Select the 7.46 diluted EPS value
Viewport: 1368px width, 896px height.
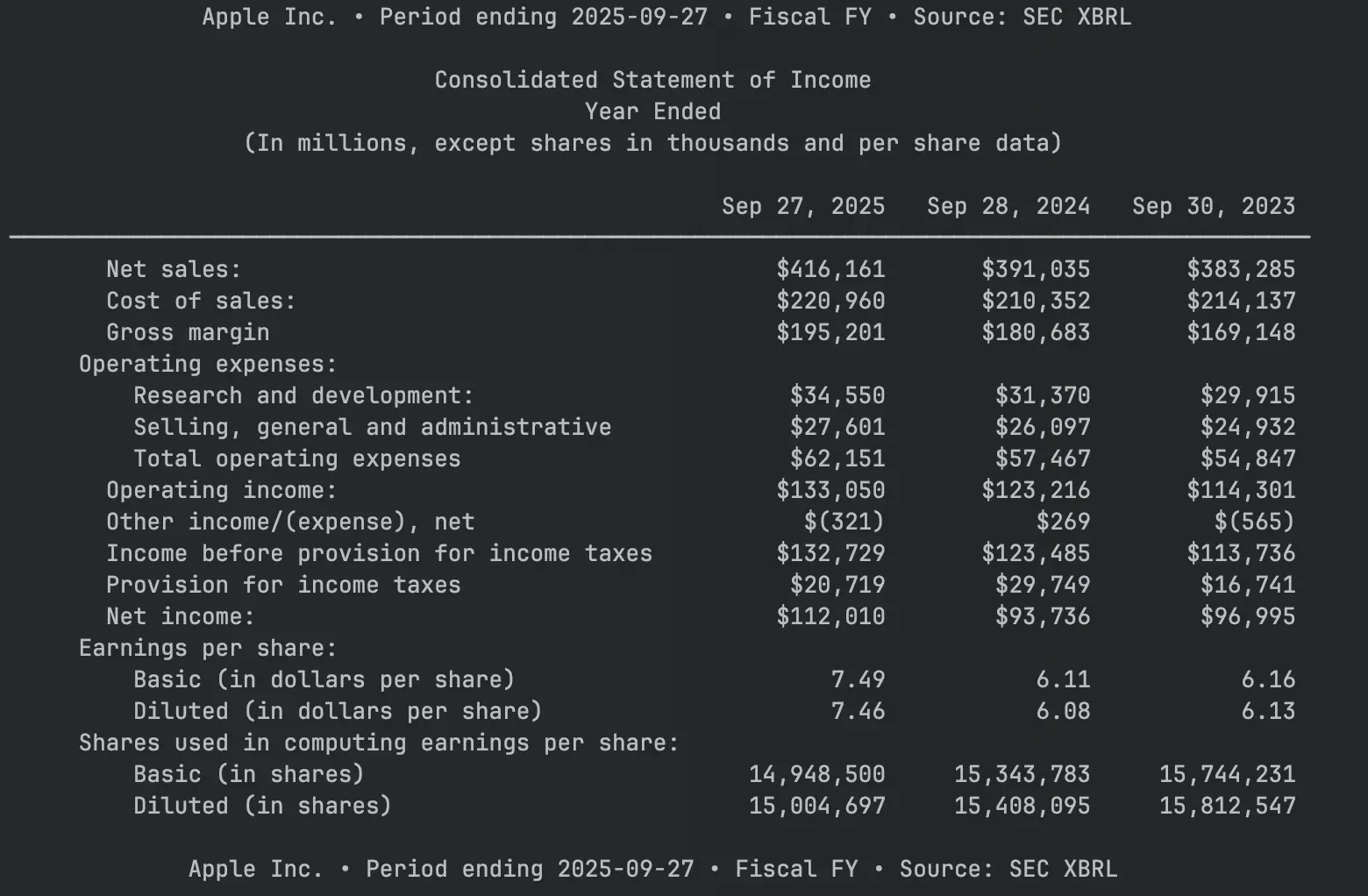point(858,711)
